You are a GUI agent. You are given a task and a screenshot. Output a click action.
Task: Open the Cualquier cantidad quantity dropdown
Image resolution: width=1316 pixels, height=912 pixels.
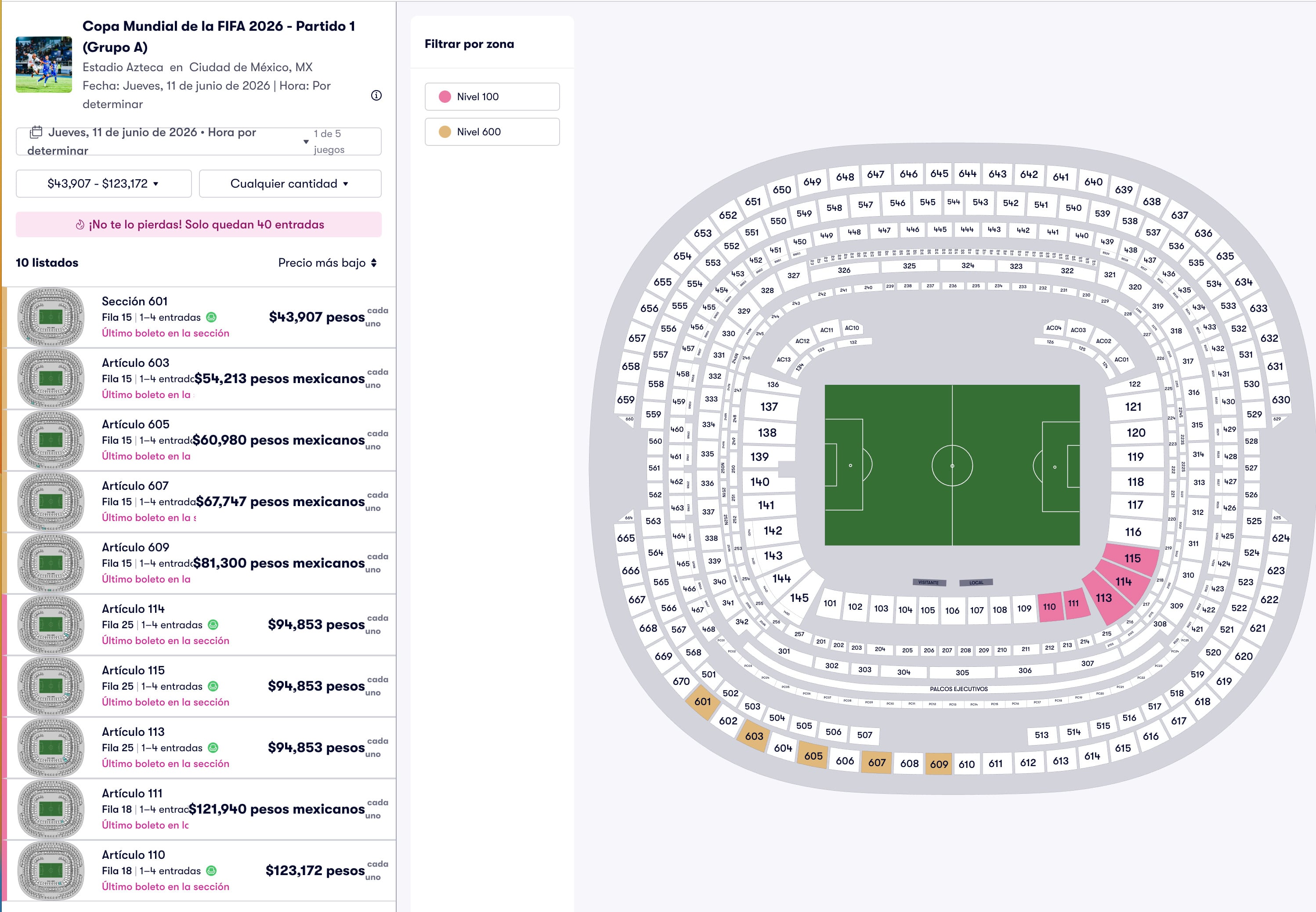[x=289, y=184]
